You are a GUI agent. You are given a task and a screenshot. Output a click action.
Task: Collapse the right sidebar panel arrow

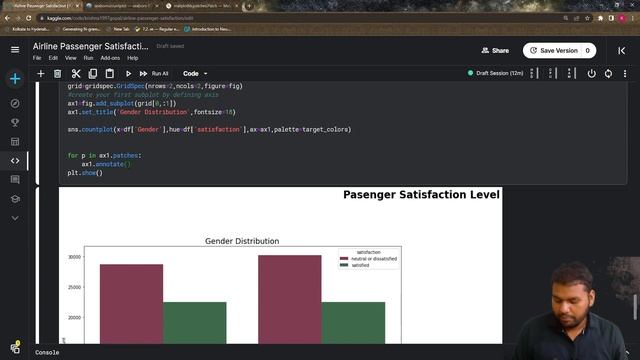point(622,51)
